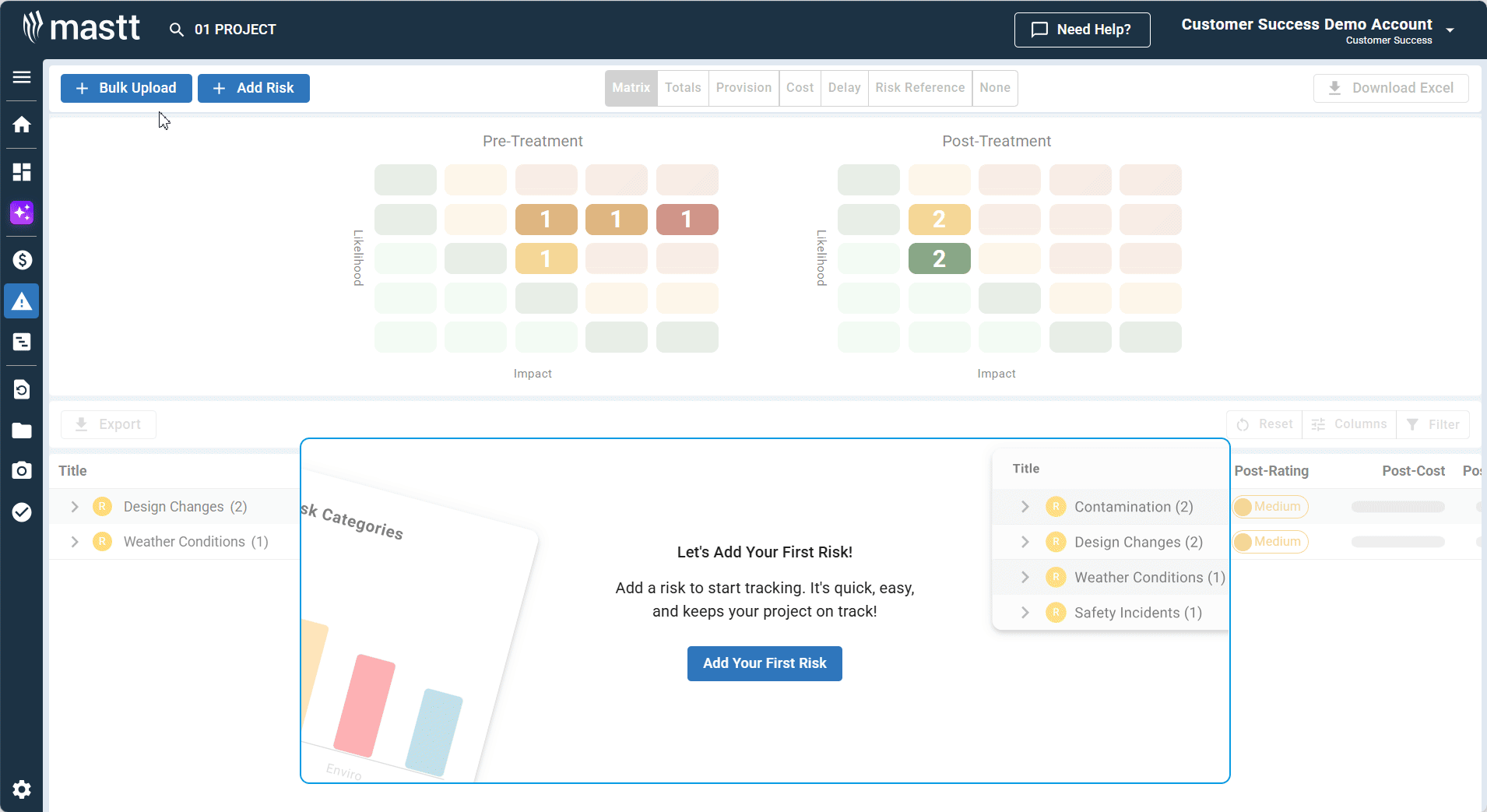Switch matrix view to Totals
This screenshot has height=812, width=1487.
coord(683,88)
